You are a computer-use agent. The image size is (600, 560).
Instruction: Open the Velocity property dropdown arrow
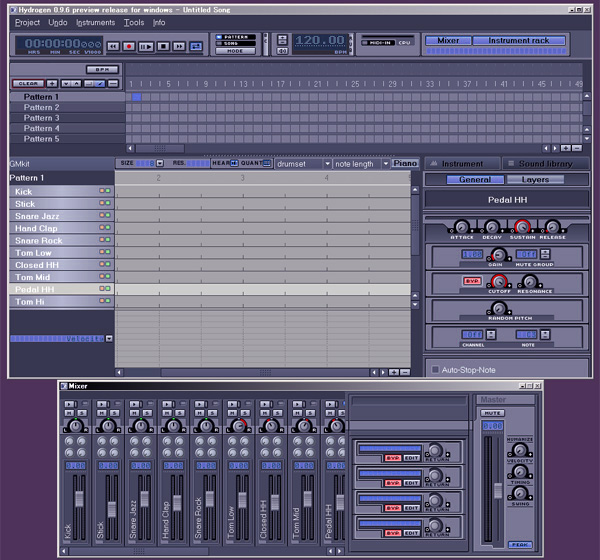point(109,339)
